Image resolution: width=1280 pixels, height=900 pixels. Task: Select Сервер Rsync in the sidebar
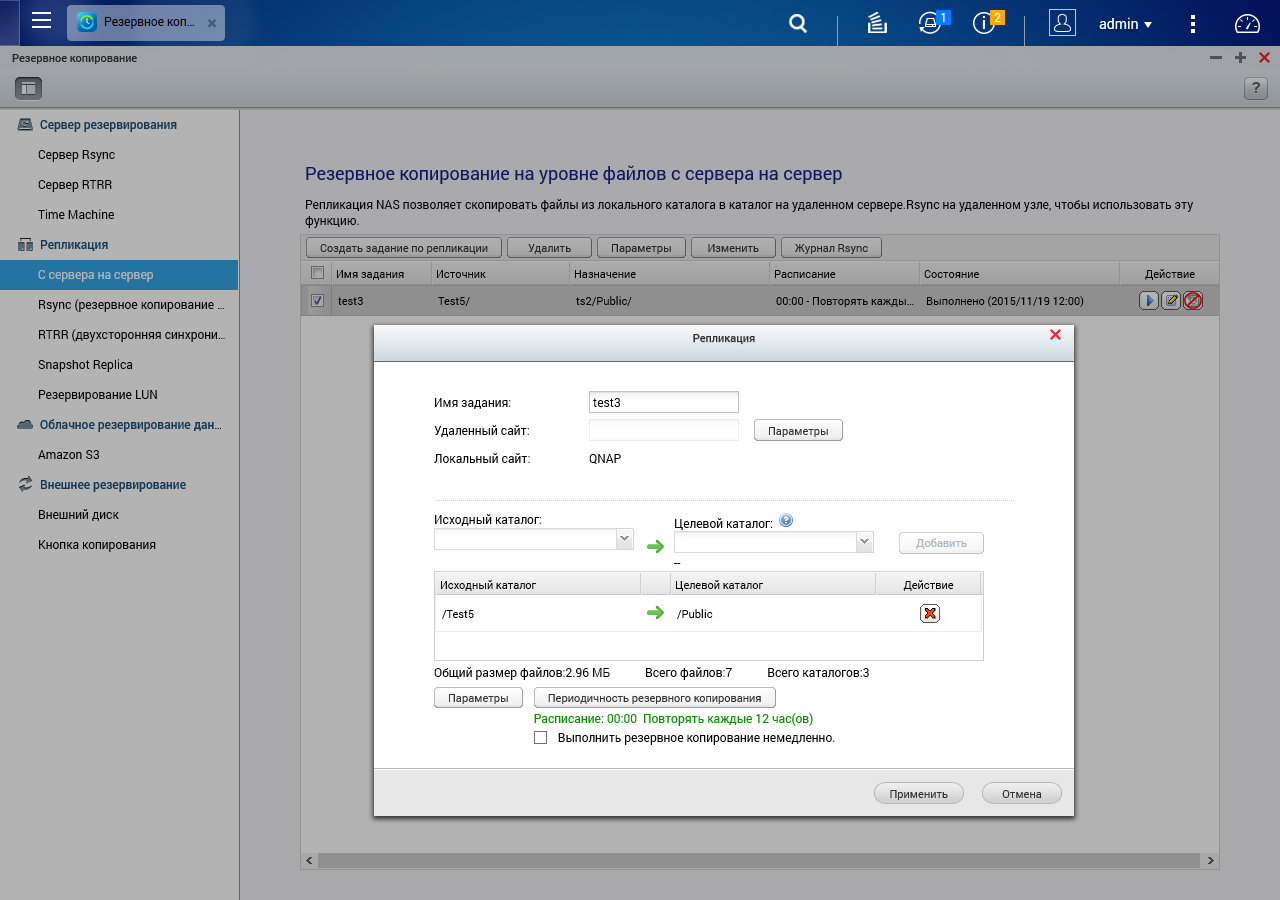(76, 155)
